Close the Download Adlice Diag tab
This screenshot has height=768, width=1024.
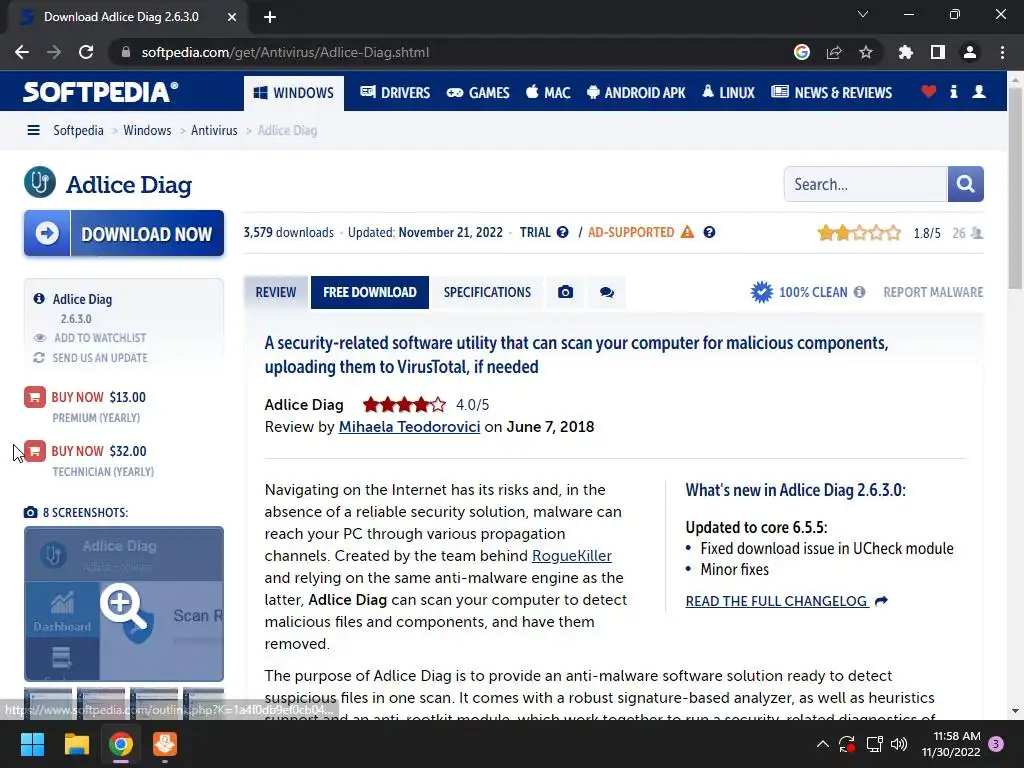(232, 17)
